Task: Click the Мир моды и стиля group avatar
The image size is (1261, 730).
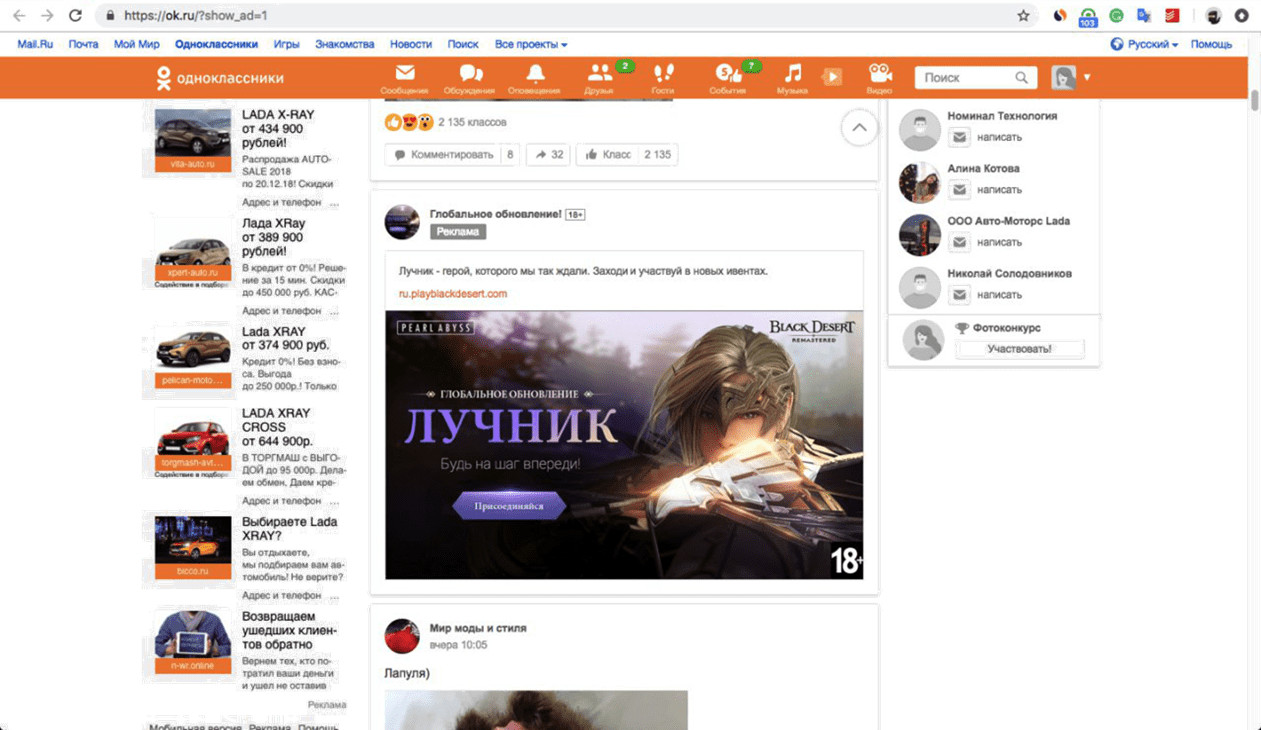Action: (402, 635)
